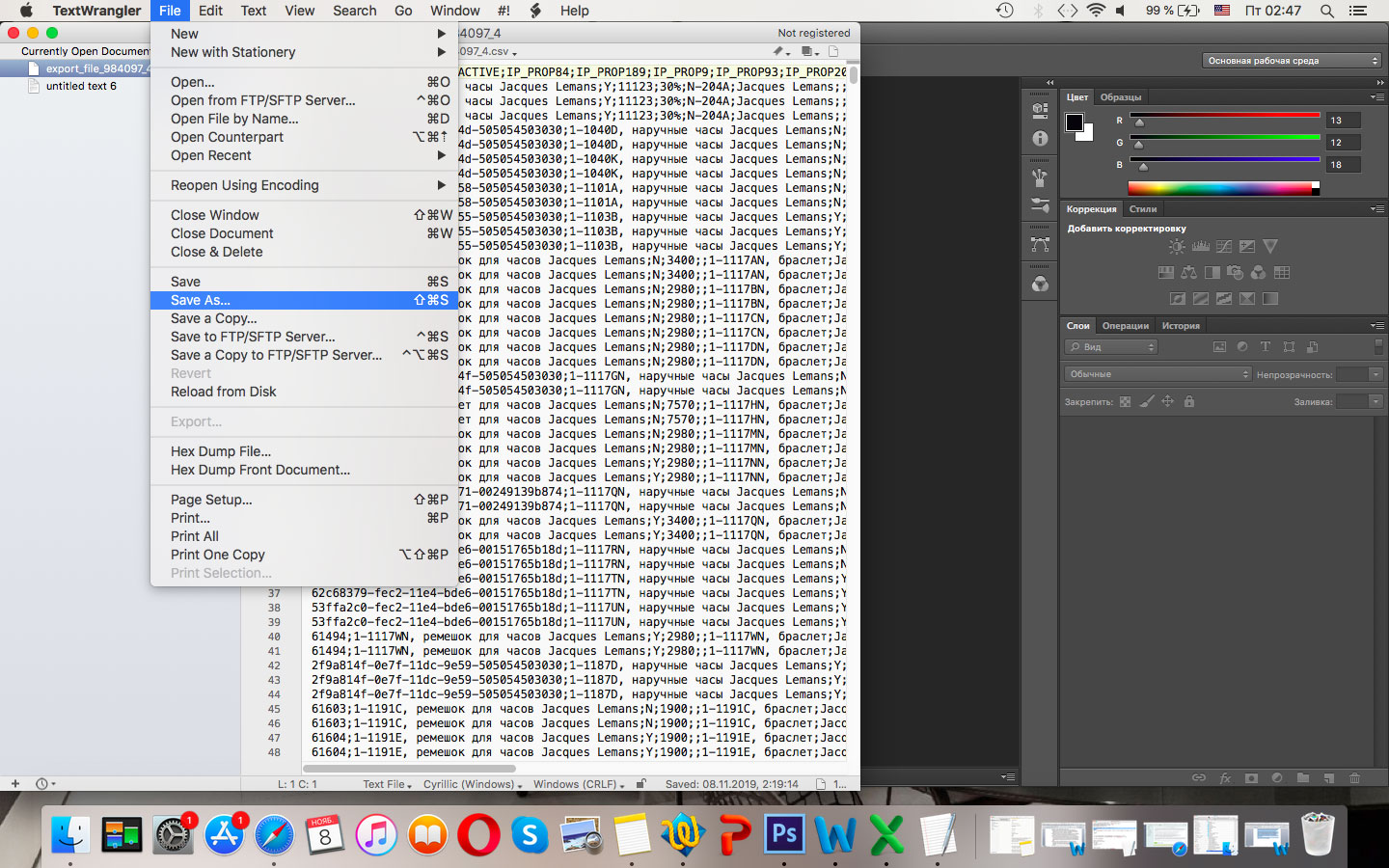Open the 3D panel icon in Photoshop

pyautogui.click(x=1040, y=110)
